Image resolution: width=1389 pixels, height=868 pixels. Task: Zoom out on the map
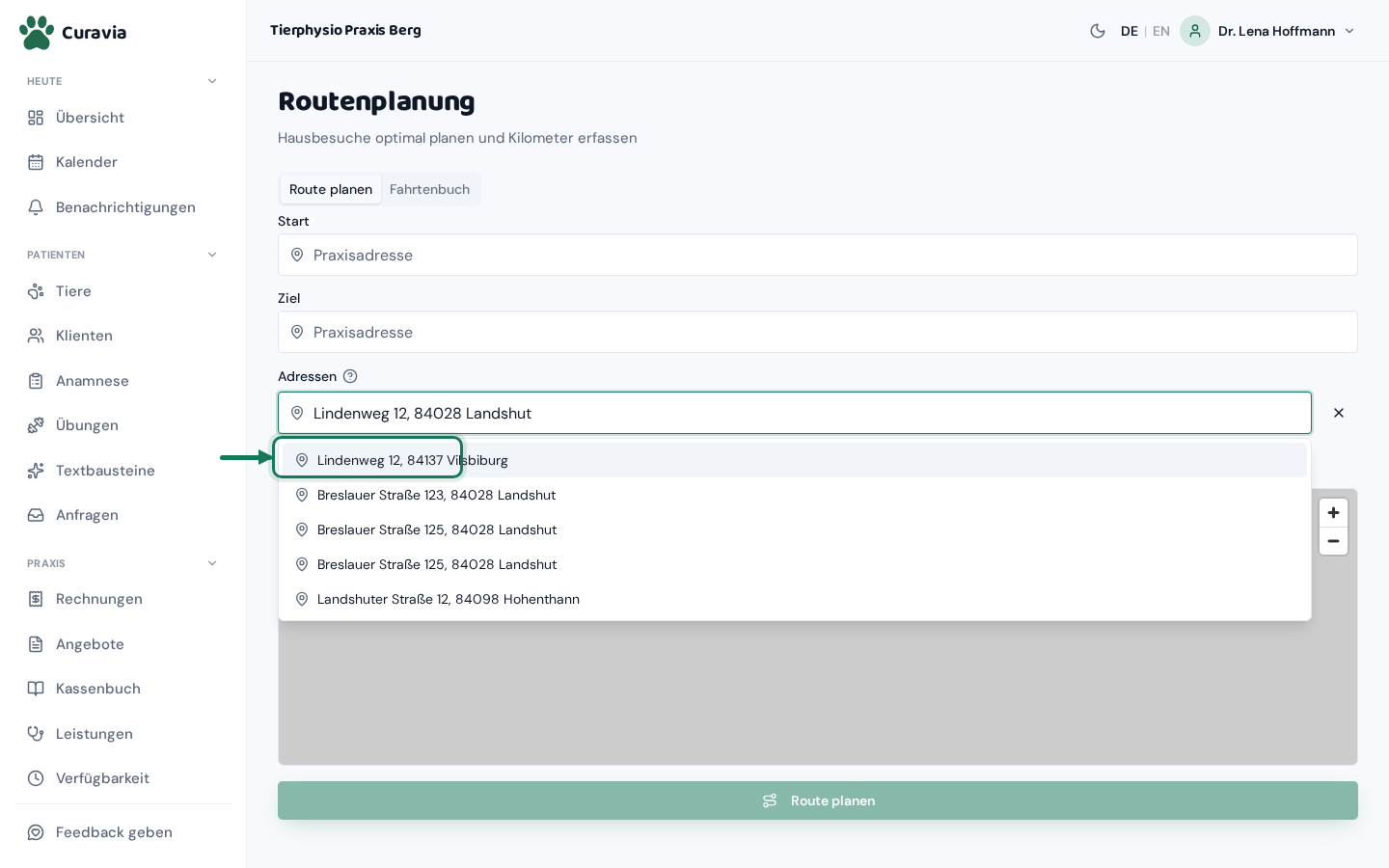pos(1333,541)
